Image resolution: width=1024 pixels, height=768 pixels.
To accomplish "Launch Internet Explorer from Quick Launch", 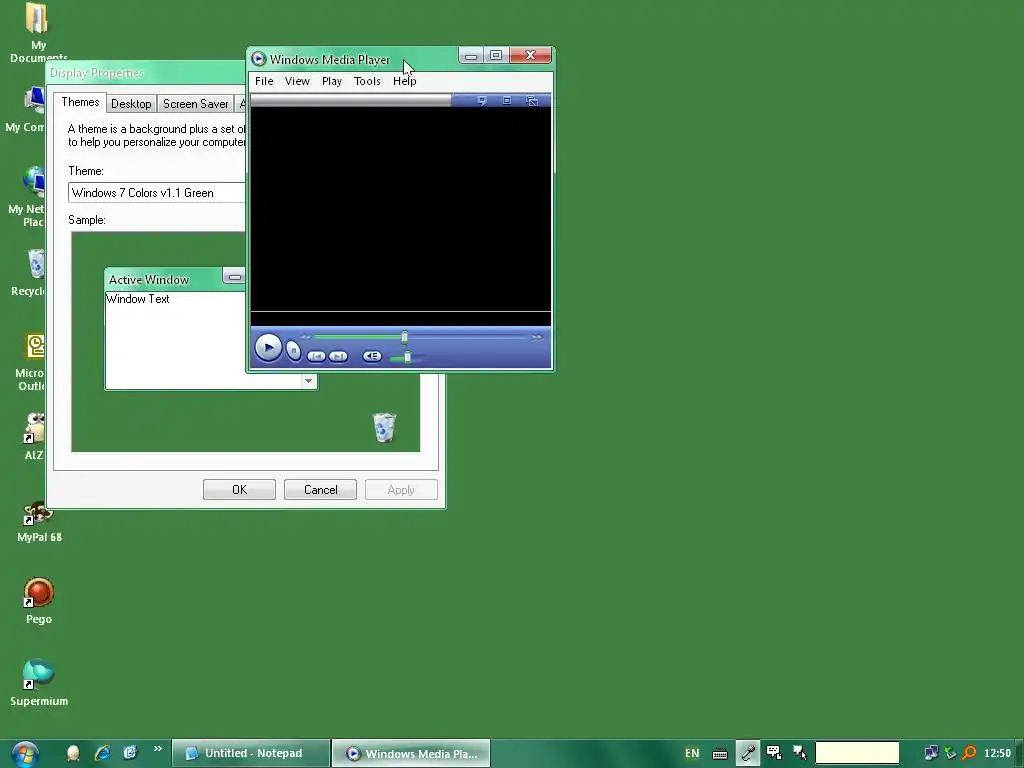I will coord(103,753).
